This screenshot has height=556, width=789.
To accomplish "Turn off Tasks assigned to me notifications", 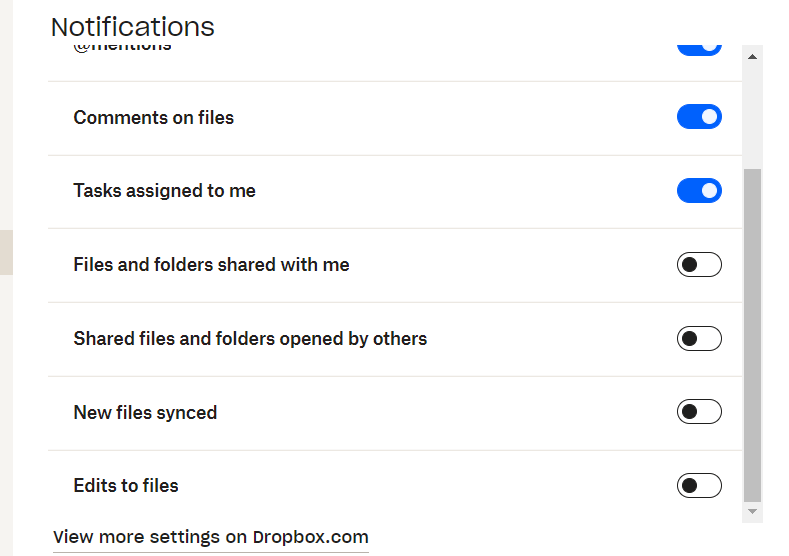I will [699, 190].
